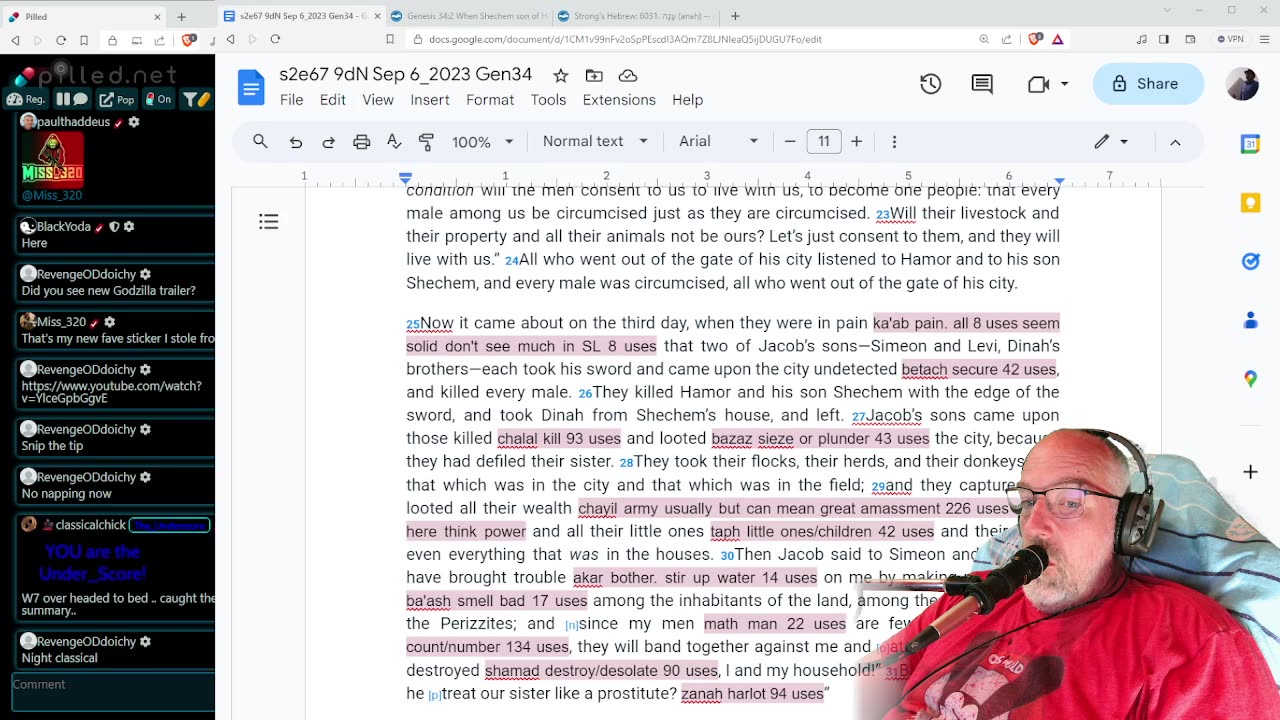Open the Insert menu
The image size is (1280, 720).
click(430, 100)
